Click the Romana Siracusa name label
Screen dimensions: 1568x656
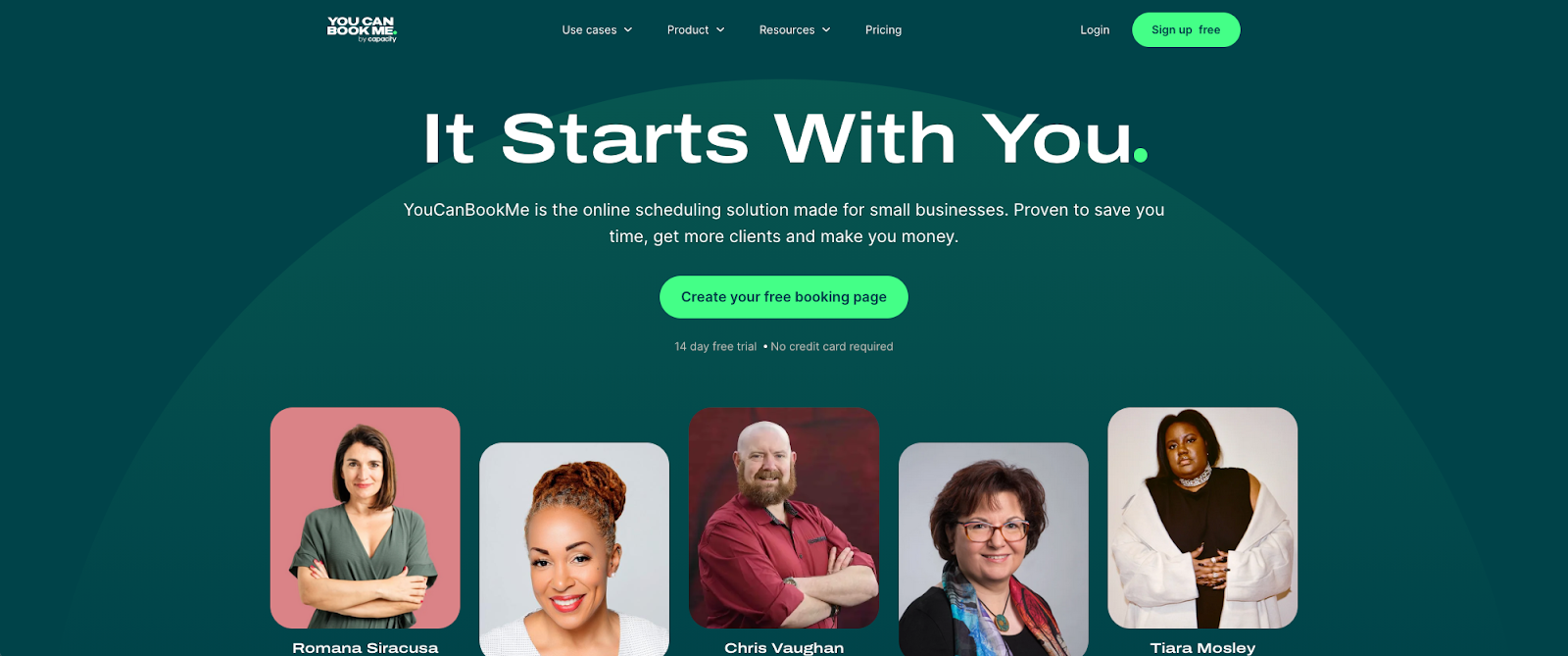[x=366, y=647]
